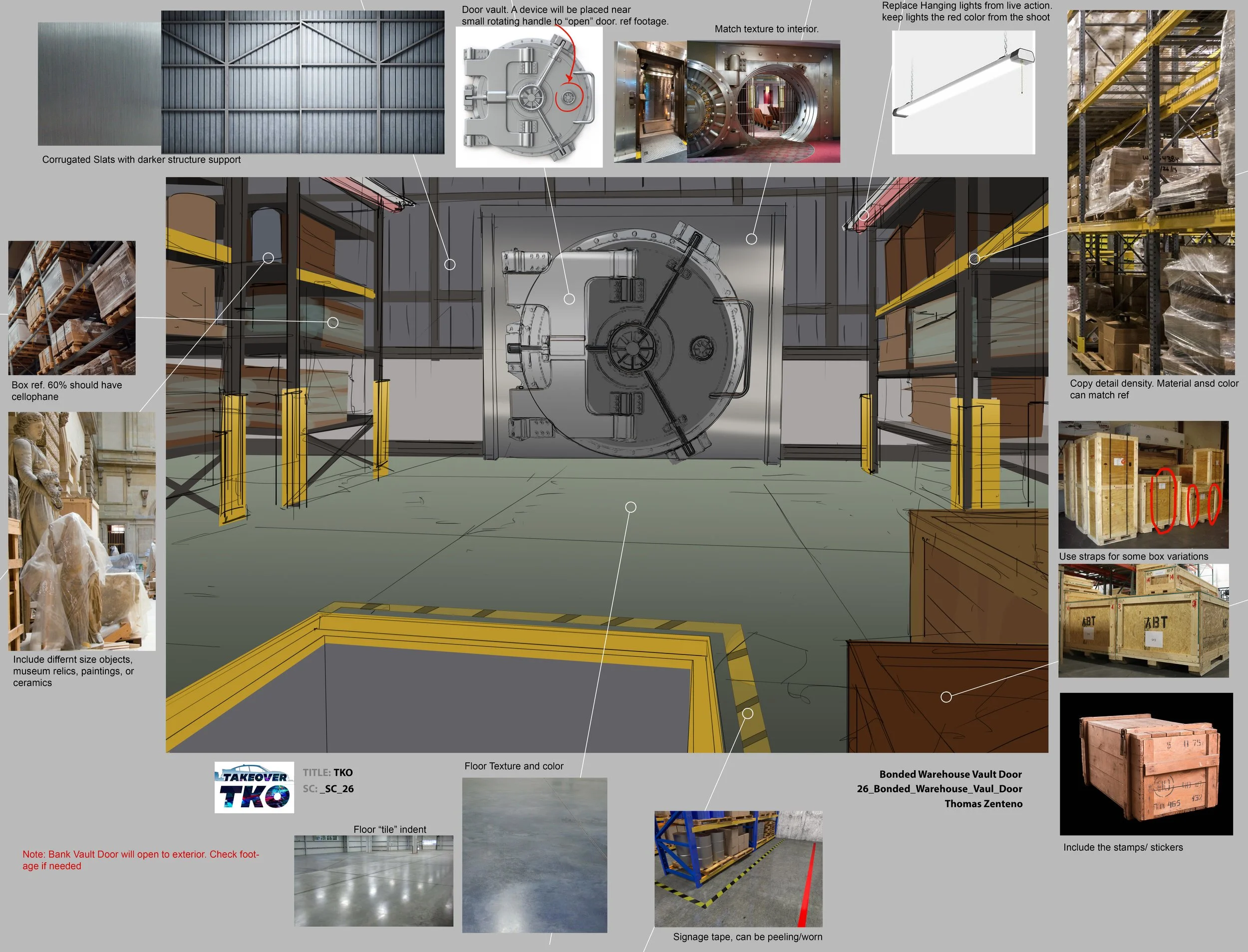Select the corrugated slats reference image
The image size is (1248, 952).
(303, 82)
